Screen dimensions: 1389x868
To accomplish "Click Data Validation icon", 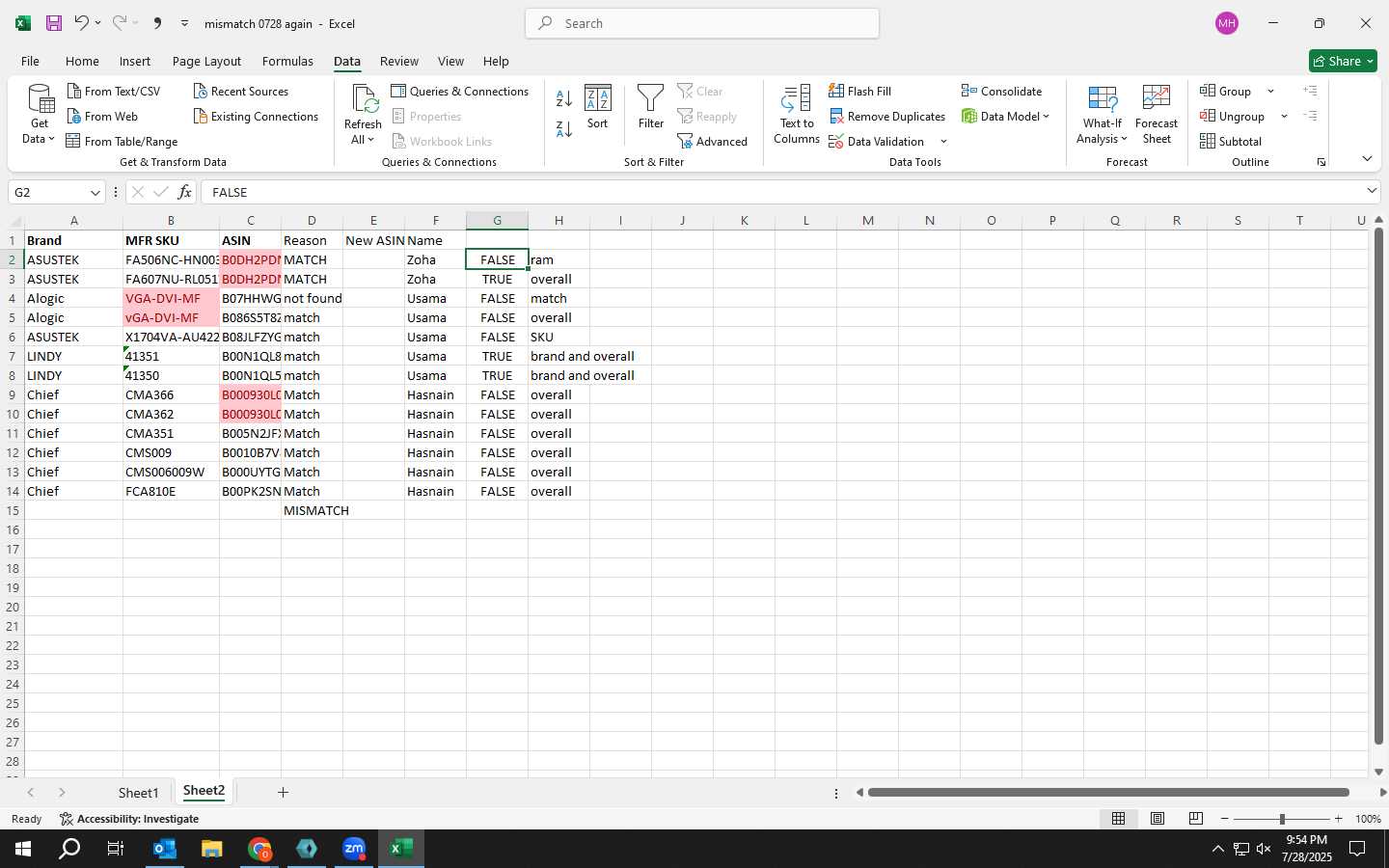I will [x=836, y=142].
